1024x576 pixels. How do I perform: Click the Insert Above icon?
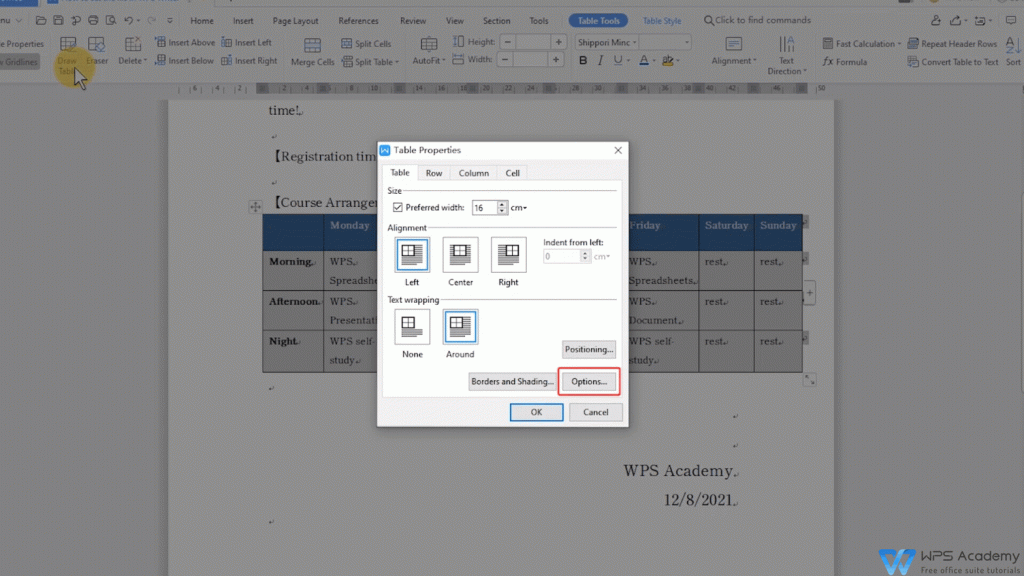(x=161, y=42)
